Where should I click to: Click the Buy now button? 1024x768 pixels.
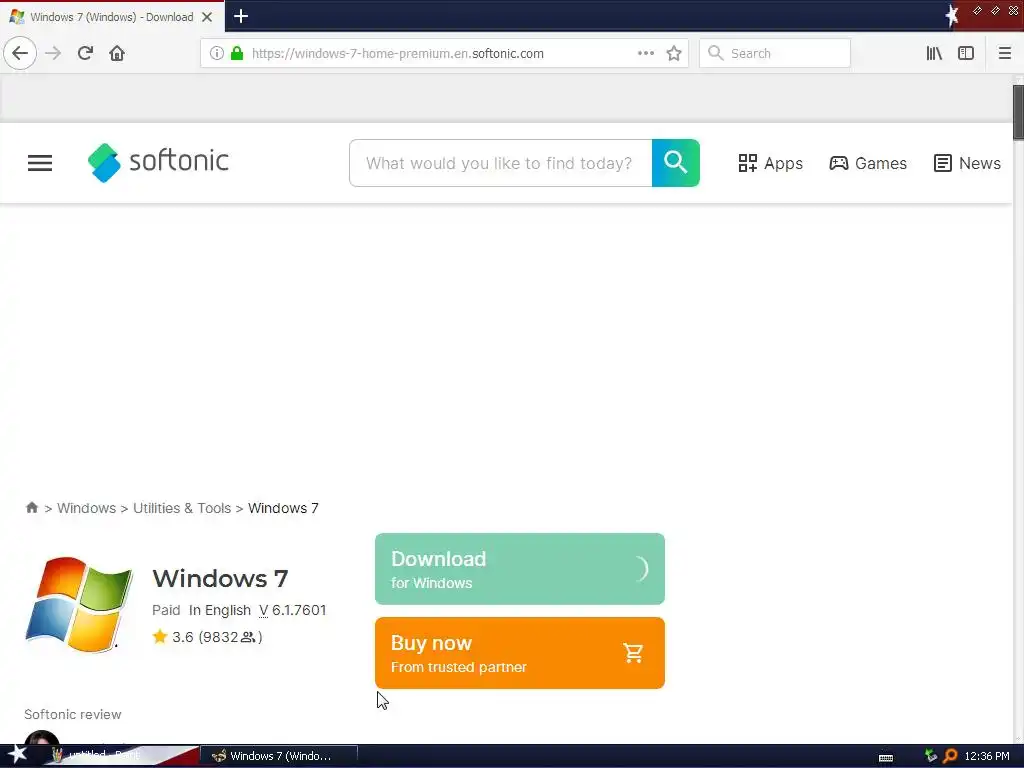tap(520, 653)
